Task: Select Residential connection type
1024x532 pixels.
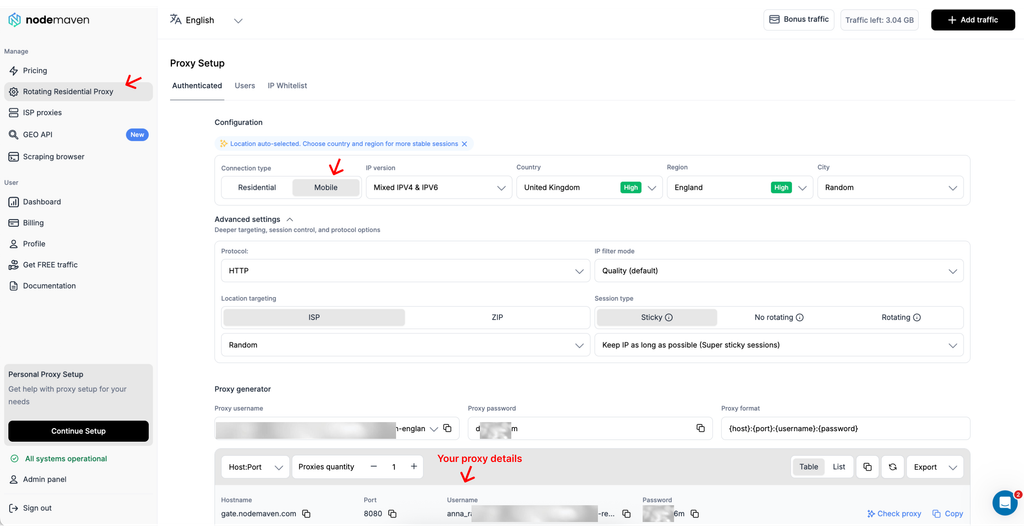Action: coord(257,187)
